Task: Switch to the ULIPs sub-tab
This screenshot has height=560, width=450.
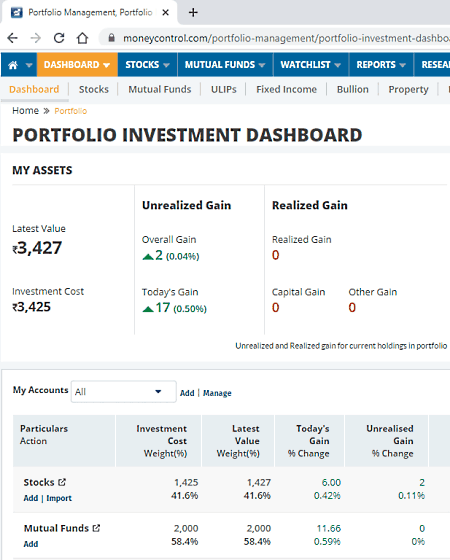Action: click(224, 89)
